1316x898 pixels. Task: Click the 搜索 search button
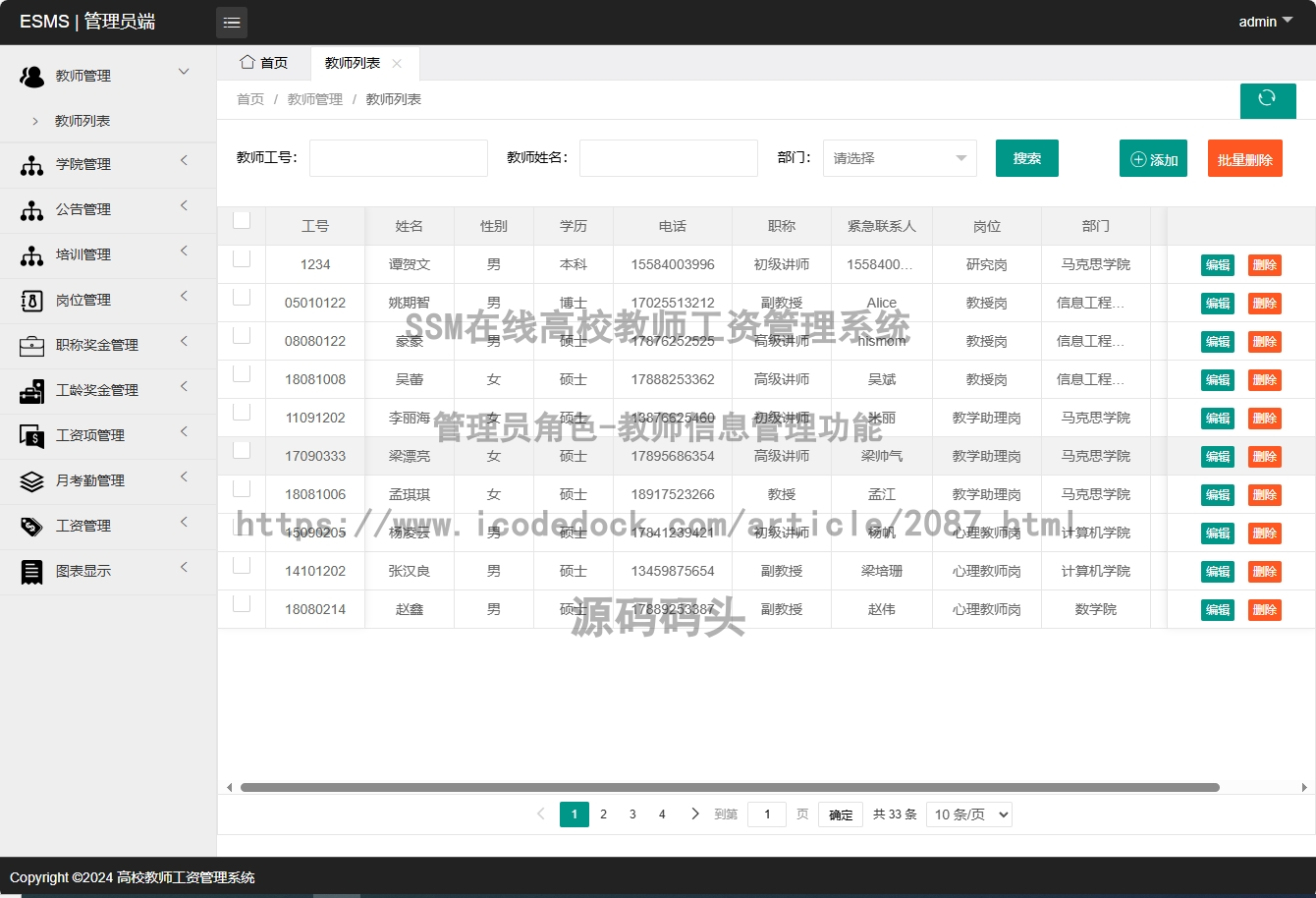tap(1027, 158)
